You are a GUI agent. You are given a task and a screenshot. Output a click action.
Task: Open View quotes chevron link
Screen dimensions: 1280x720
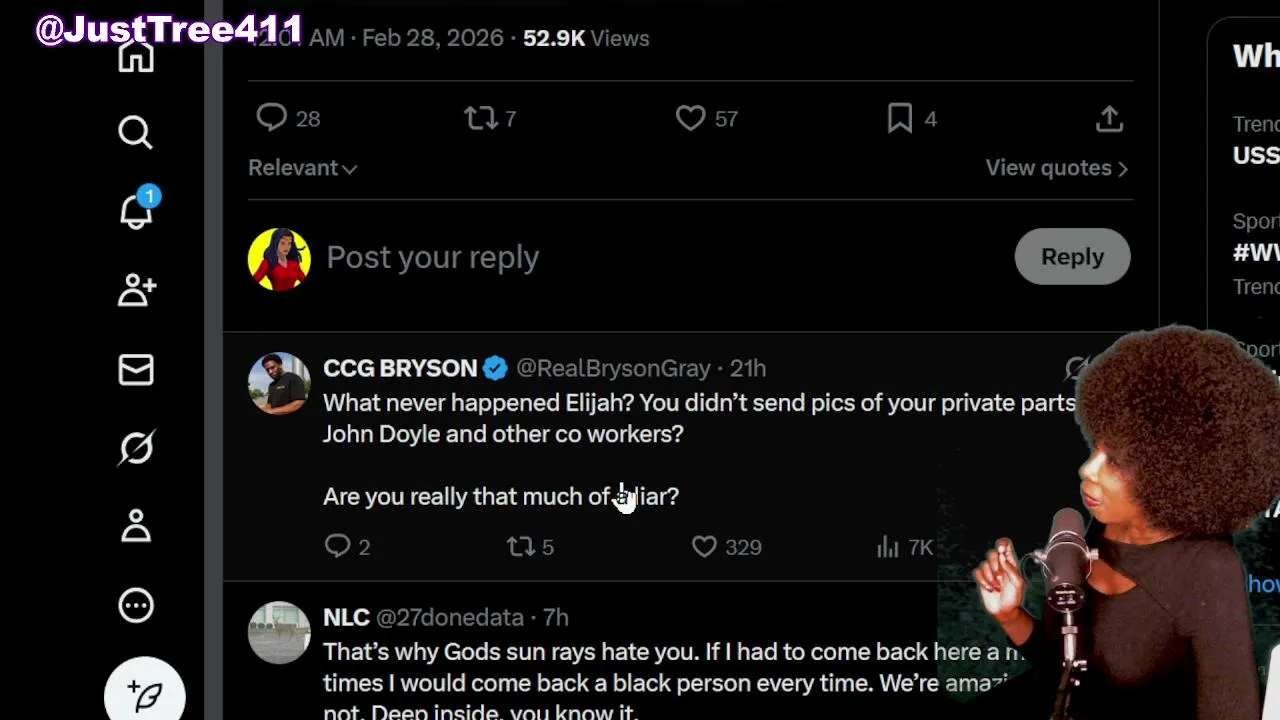coord(1056,168)
